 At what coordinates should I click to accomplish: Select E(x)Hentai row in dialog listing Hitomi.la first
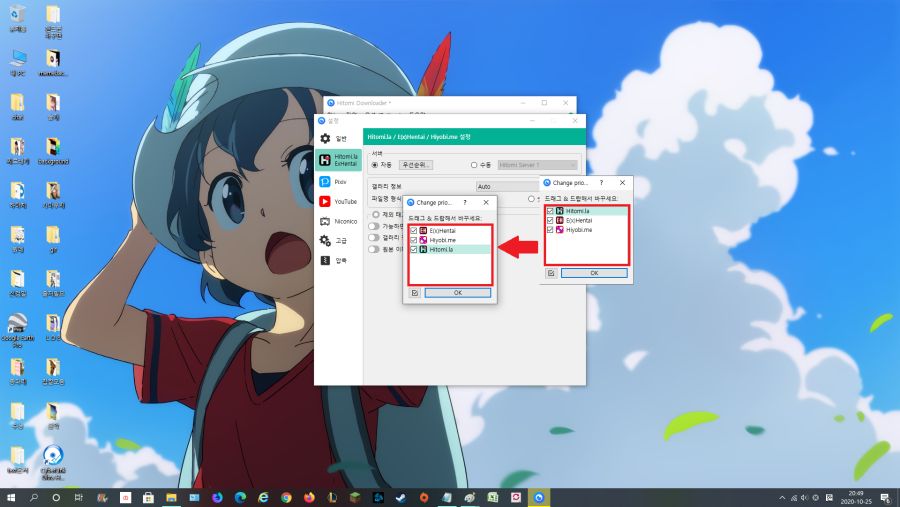pos(587,220)
